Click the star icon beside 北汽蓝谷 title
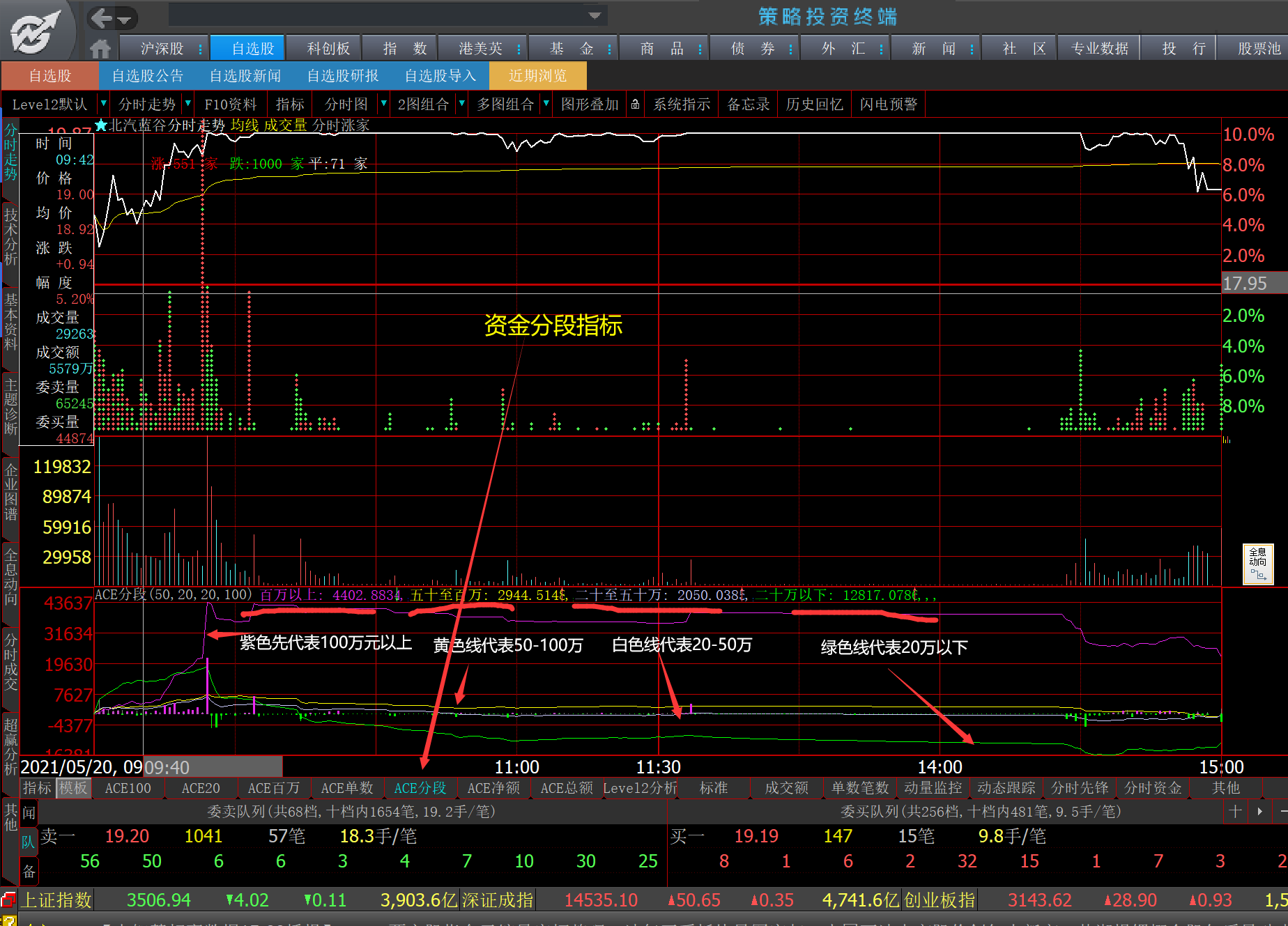Screen dimensions: 1288x926 pos(101,125)
